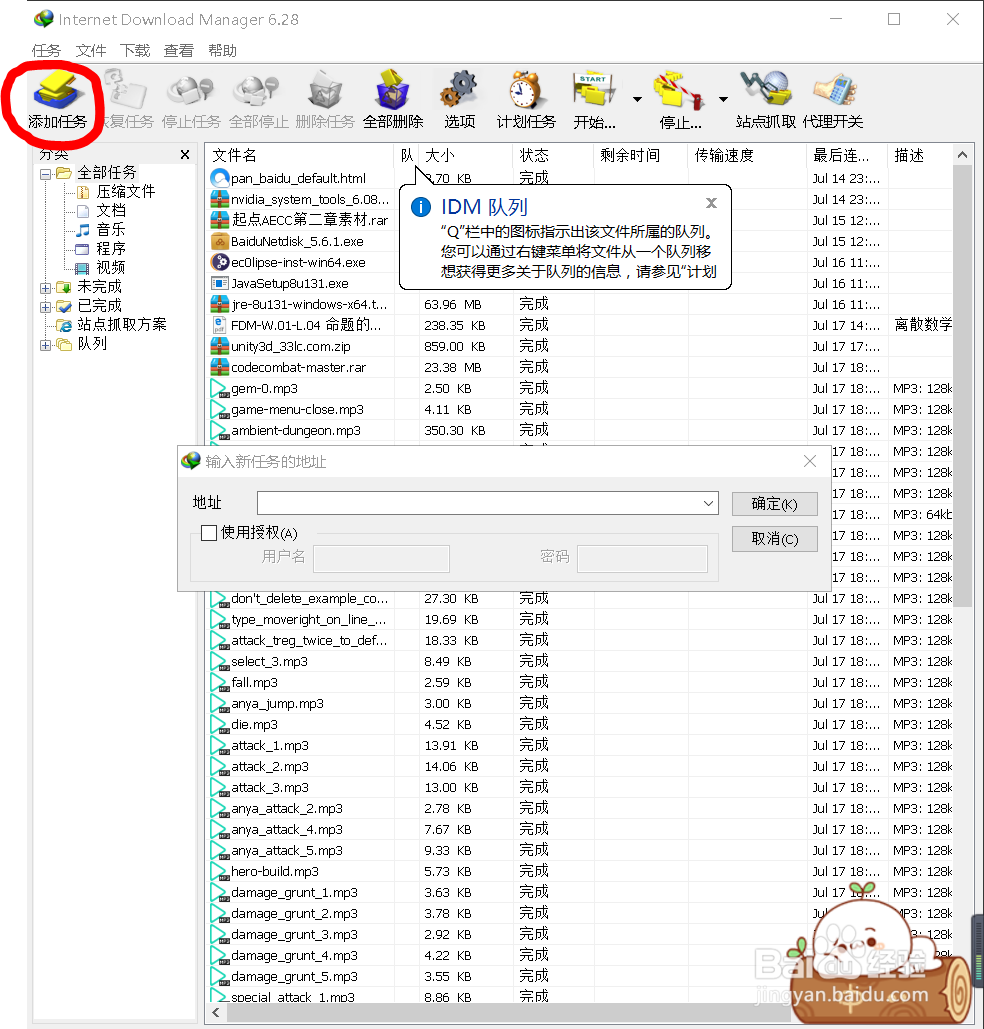Select the jre-8u131-windows-x64 row
Screen dimensions: 984x1029
580,304
